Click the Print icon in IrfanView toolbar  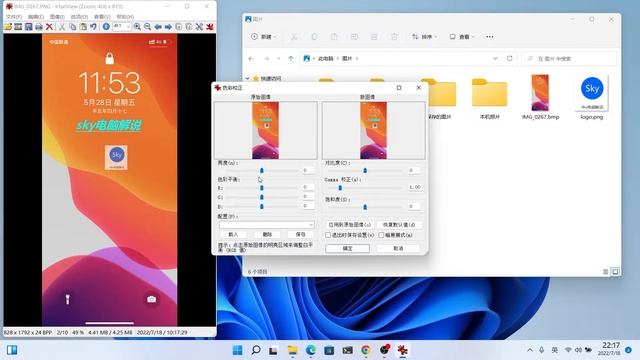(x=39, y=27)
